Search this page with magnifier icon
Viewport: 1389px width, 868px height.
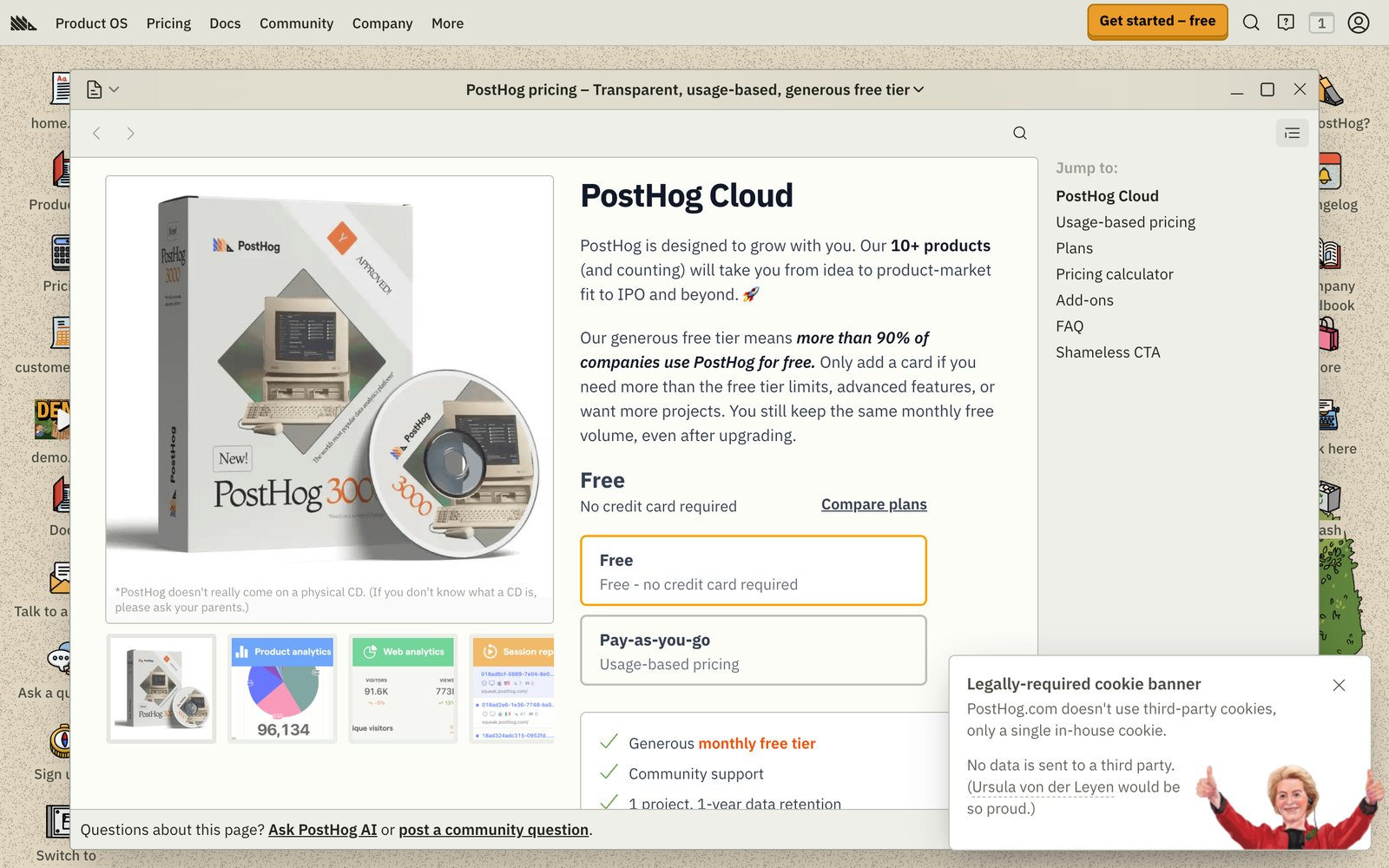(1020, 133)
